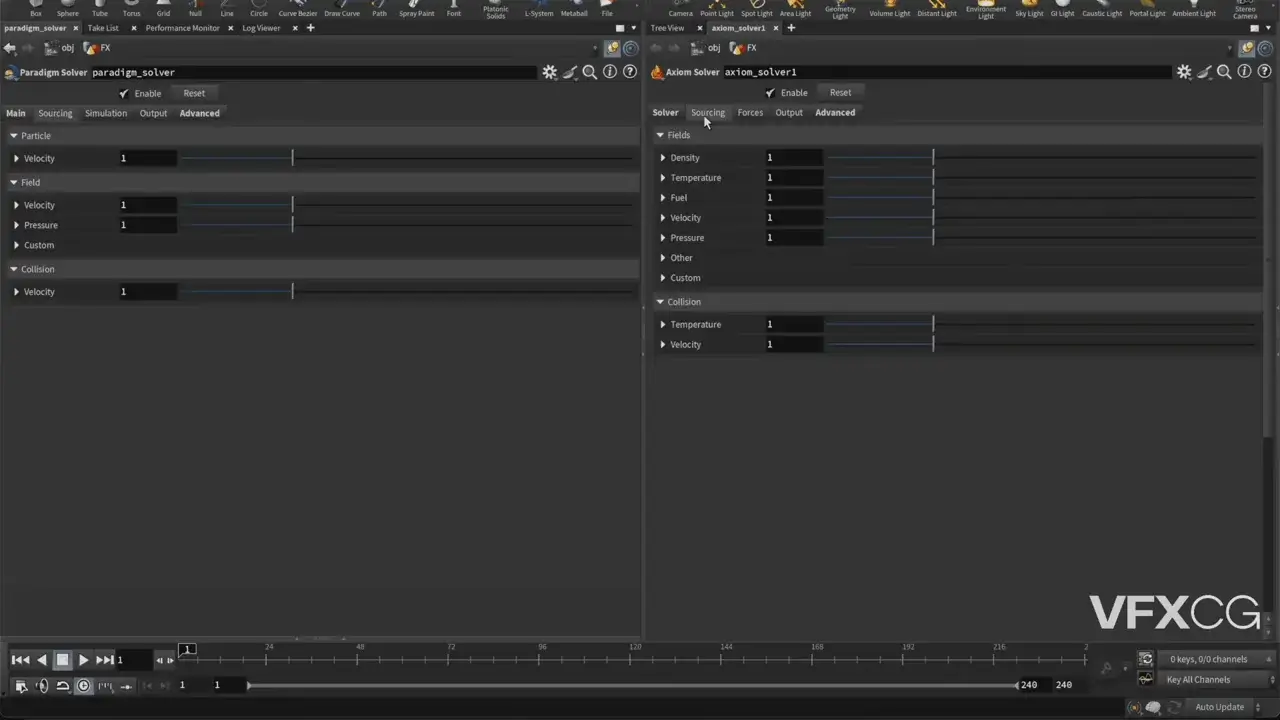Screen dimensions: 1280x720
Task: Click magnifier search icon in Axiom Solver pane
Action: pyautogui.click(x=1224, y=72)
